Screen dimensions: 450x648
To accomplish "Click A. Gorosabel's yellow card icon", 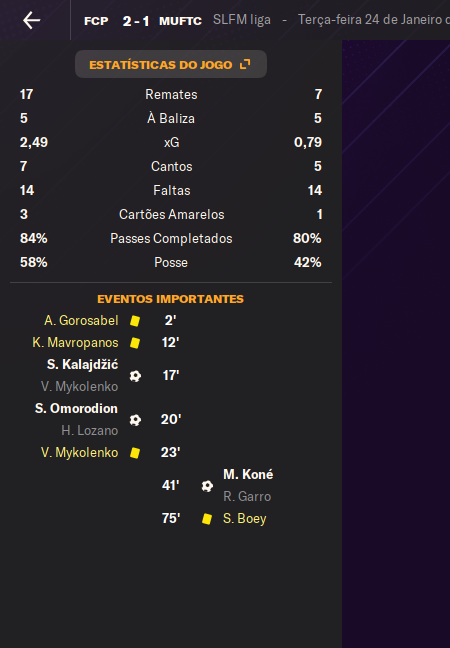I will coord(135,321).
